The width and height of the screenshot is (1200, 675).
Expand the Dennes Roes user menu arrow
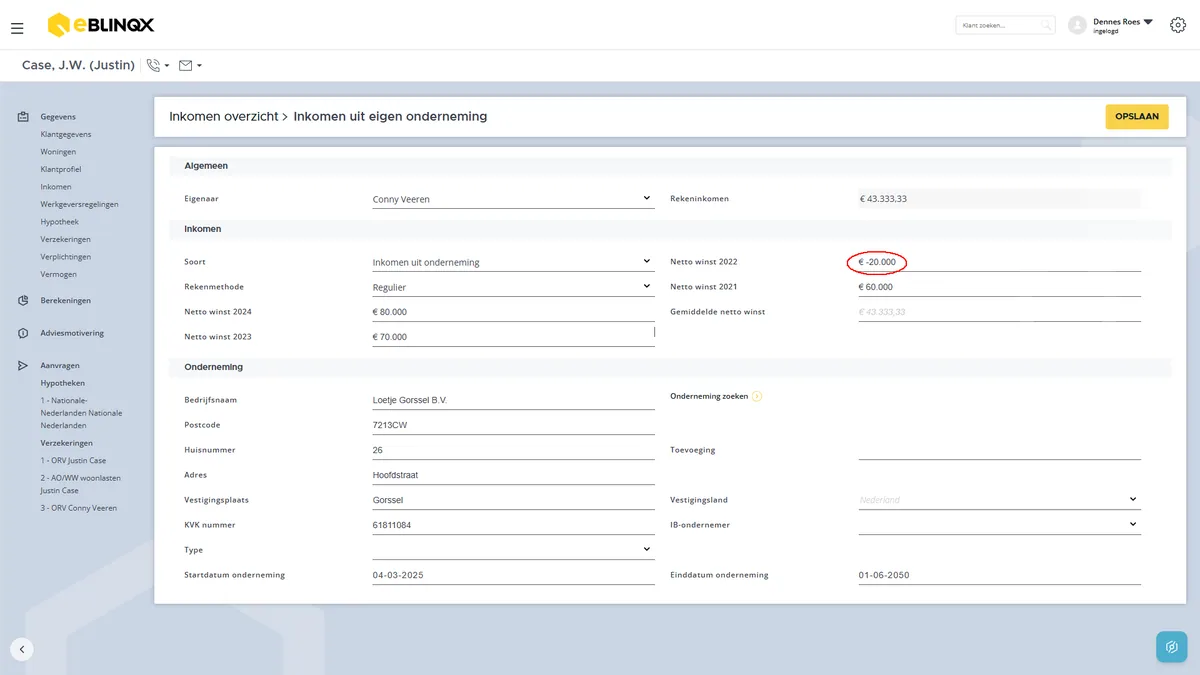tap(1148, 21)
